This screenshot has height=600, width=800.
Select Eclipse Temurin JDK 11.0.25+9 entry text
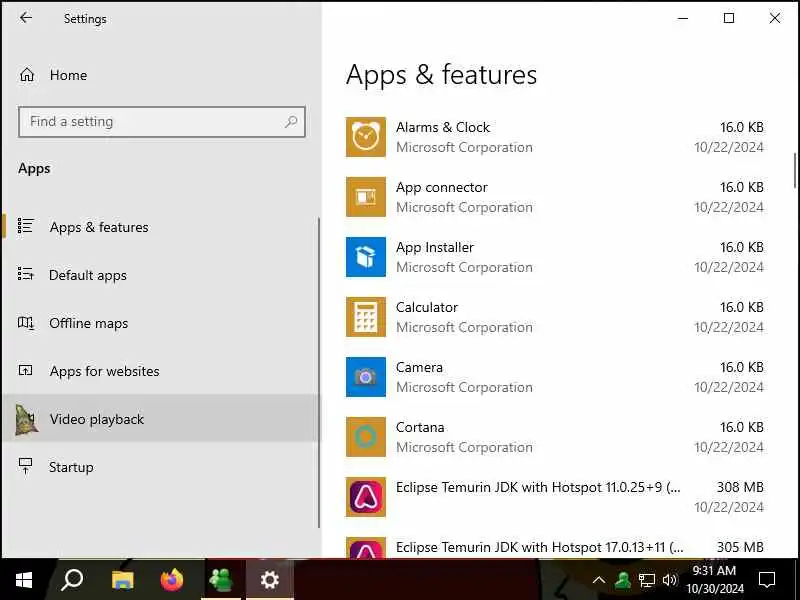click(538, 488)
